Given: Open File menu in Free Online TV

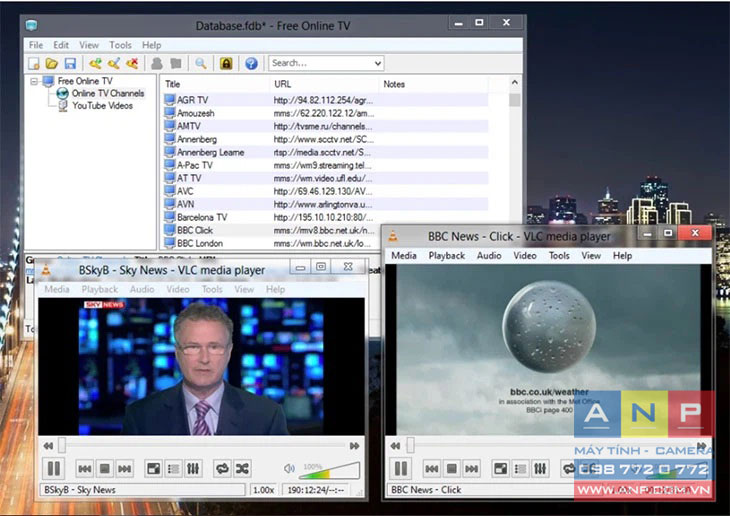Looking at the screenshot, I should tap(36, 45).
